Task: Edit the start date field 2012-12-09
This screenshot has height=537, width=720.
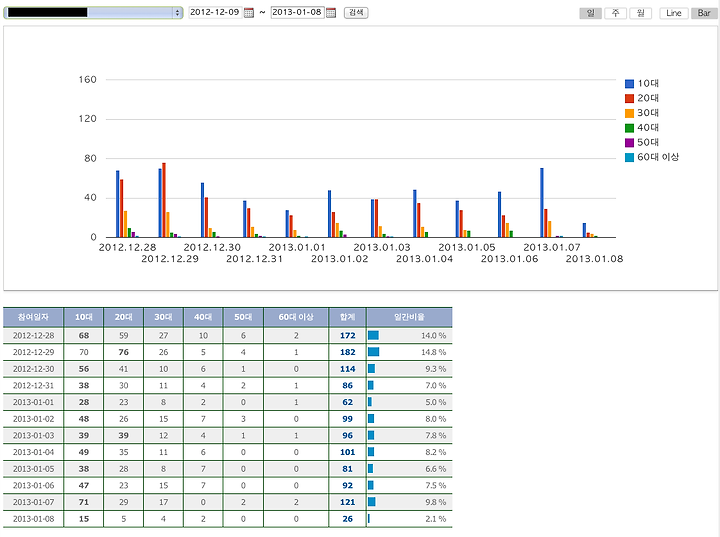Action: coord(214,12)
